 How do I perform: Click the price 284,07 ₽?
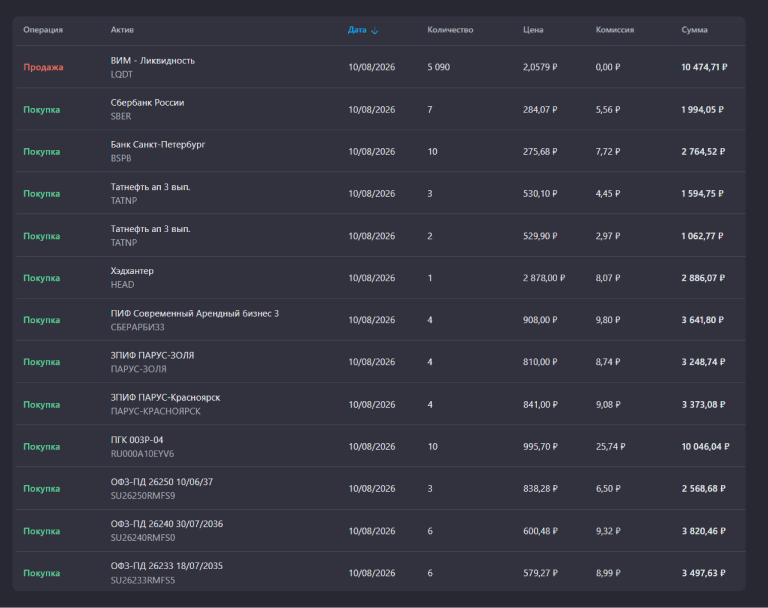pyautogui.click(x=540, y=110)
